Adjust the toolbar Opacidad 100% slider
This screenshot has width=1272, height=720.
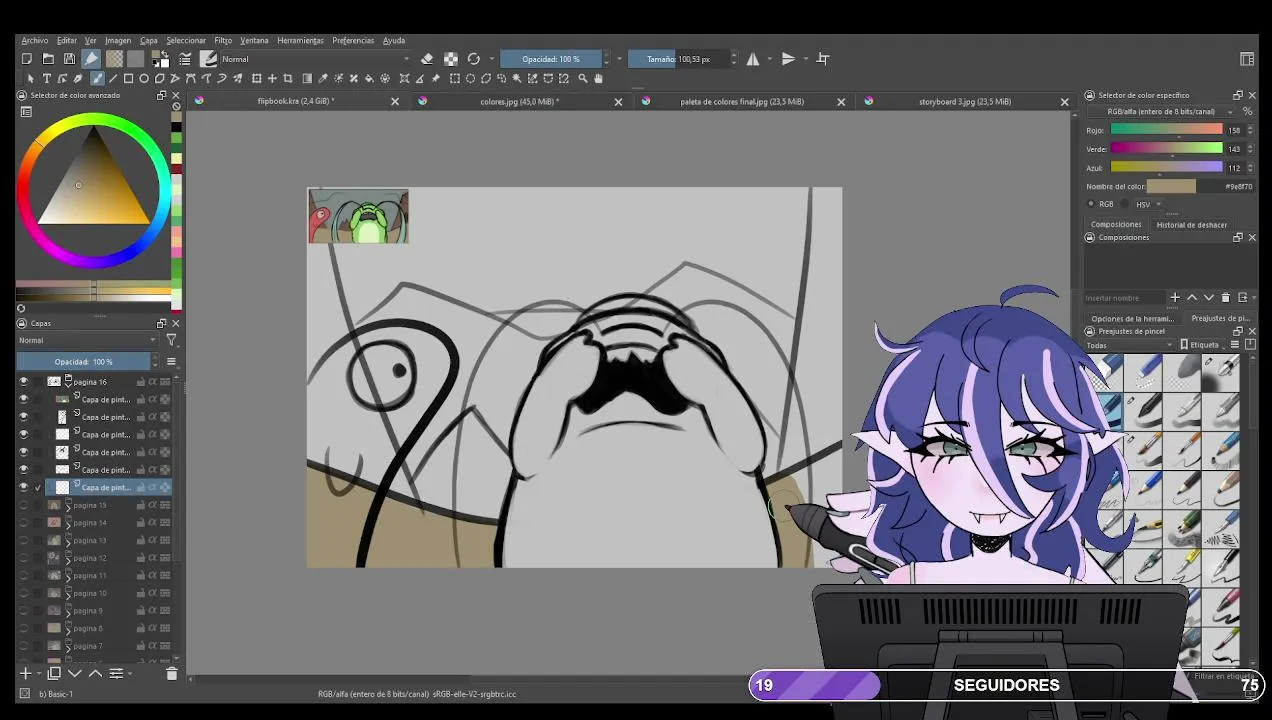551,59
